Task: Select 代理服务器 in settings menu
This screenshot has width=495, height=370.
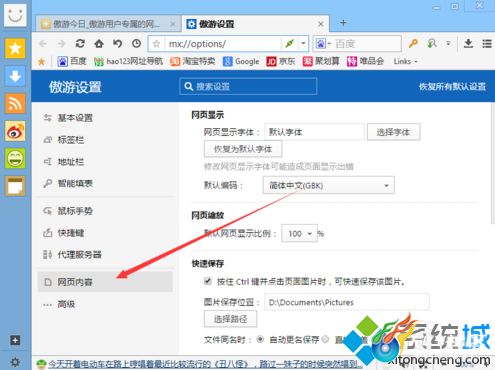Action: (x=105, y=255)
